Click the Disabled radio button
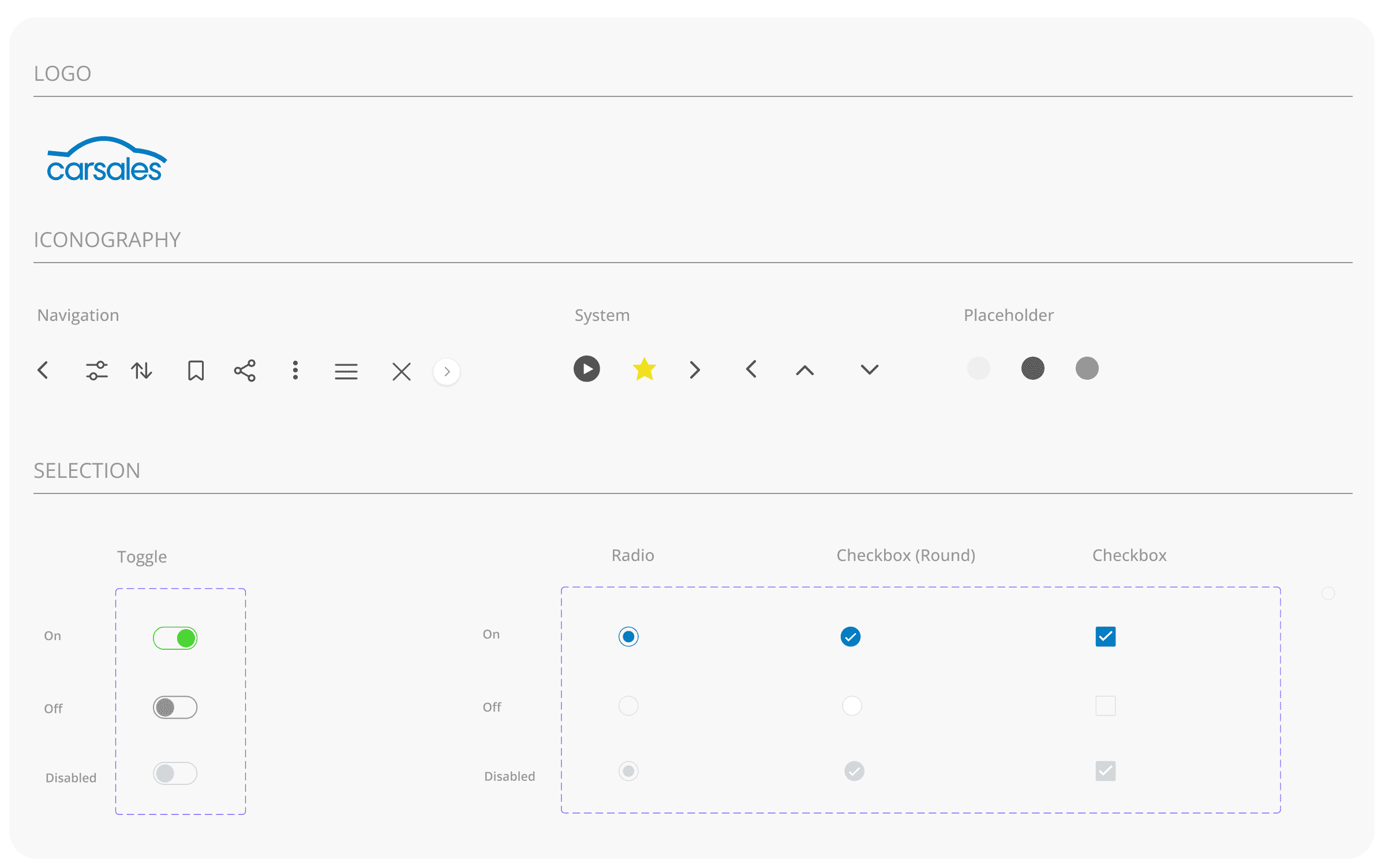1385x868 pixels. 628,771
